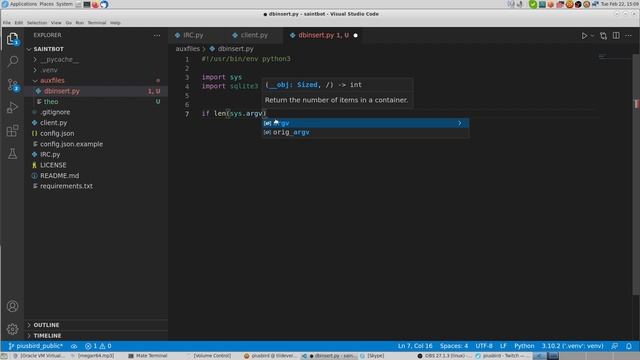
Task: Open Problems via errors and warnings indicator
Action: pyautogui.click(x=98, y=346)
